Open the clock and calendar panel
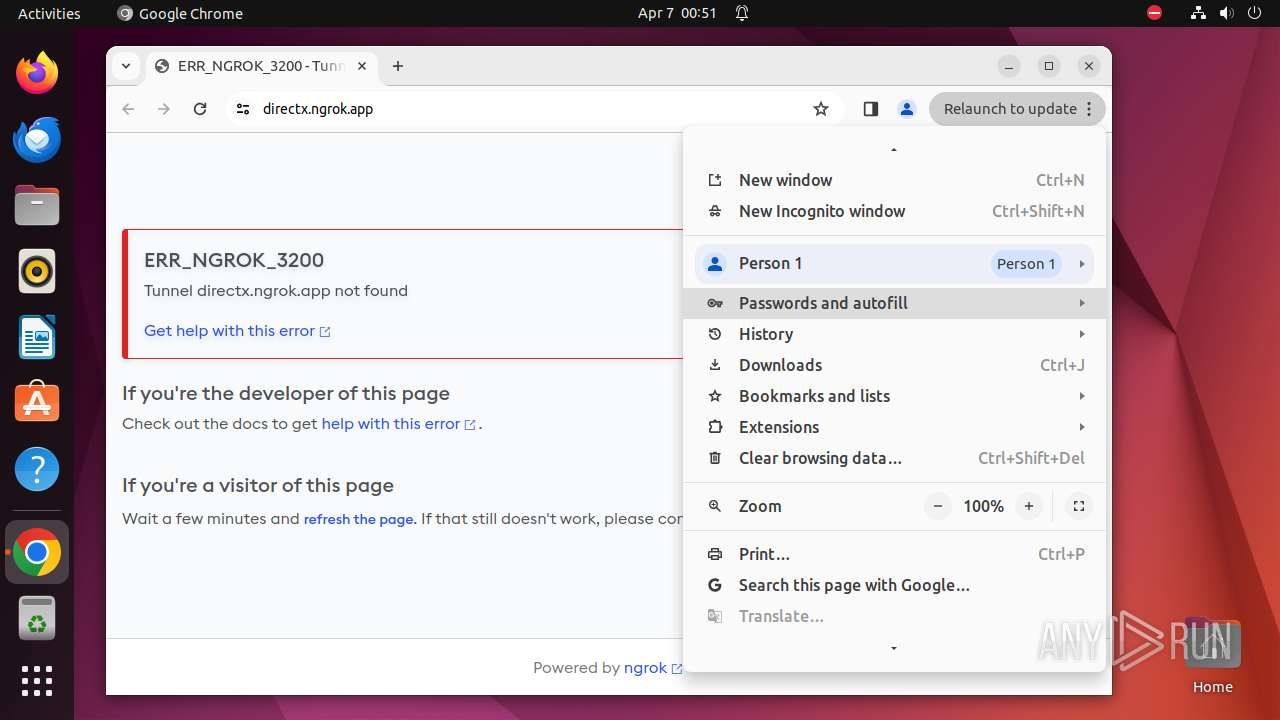 pos(677,13)
